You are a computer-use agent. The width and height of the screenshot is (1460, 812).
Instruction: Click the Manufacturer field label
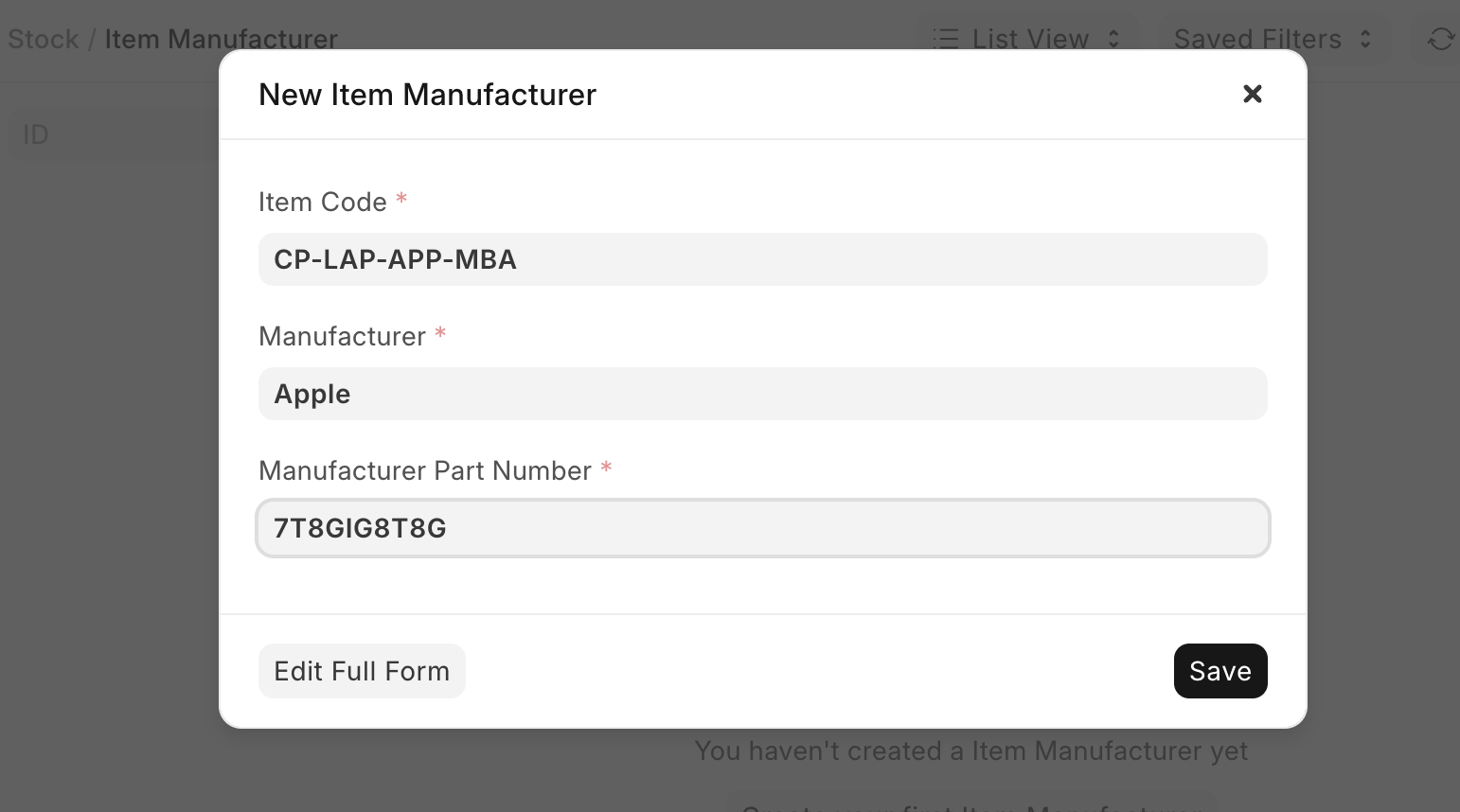[x=342, y=336]
